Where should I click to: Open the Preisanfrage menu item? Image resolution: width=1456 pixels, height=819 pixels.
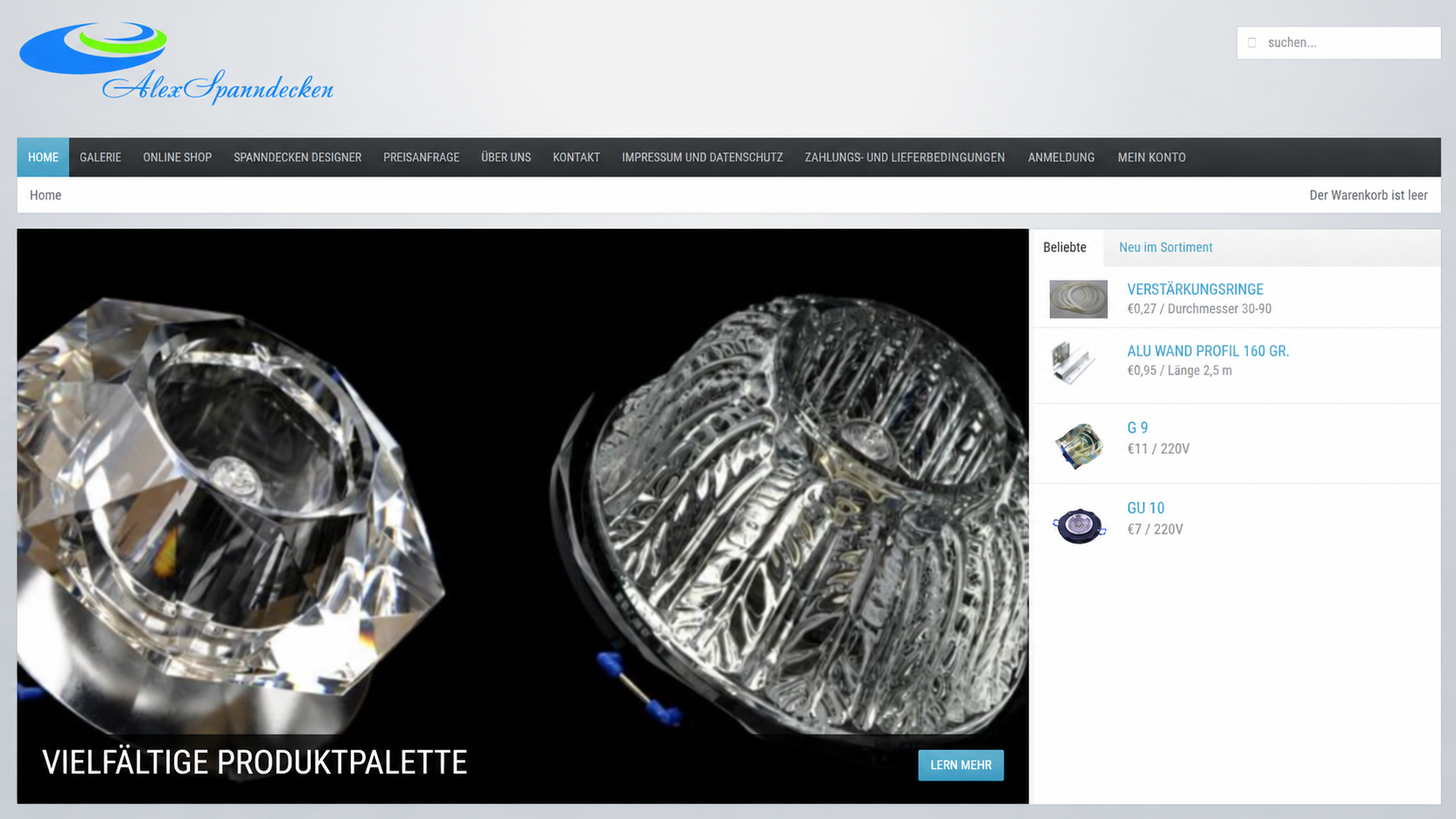tap(421, 158)
